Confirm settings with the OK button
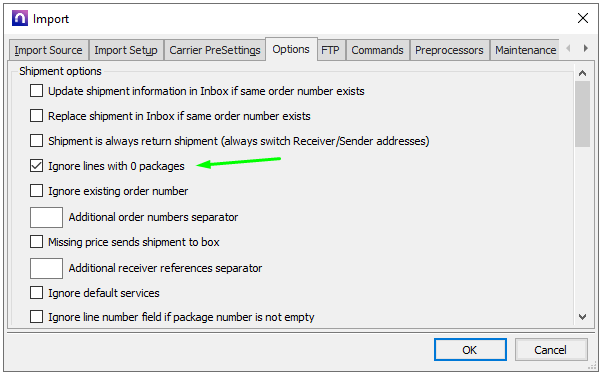Screen dimensions: 603x374 (470, 350)
